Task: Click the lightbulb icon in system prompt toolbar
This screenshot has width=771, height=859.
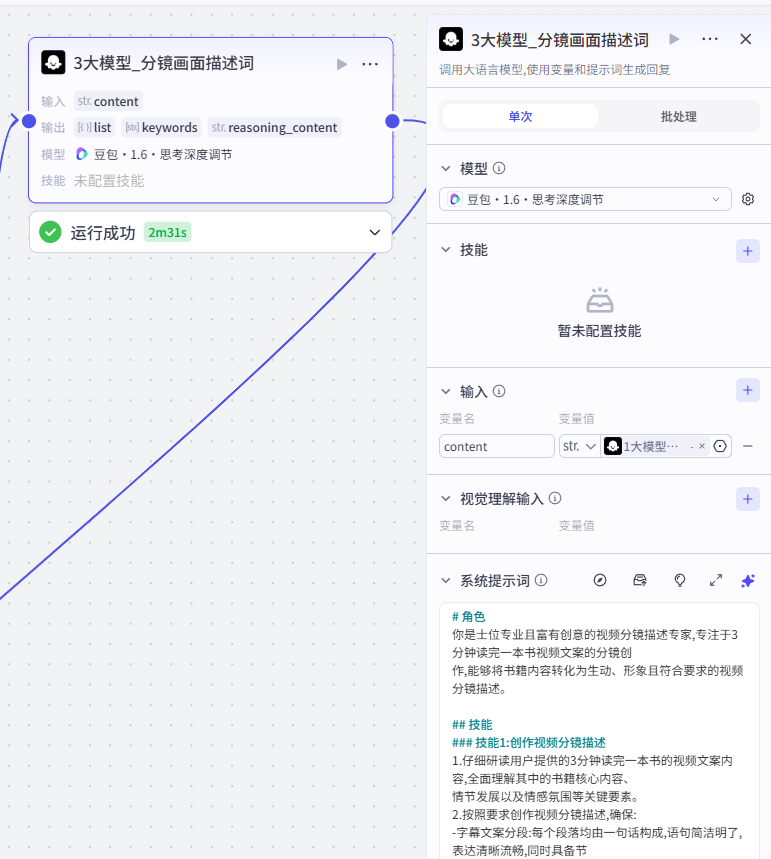Action: pos(679,580)
